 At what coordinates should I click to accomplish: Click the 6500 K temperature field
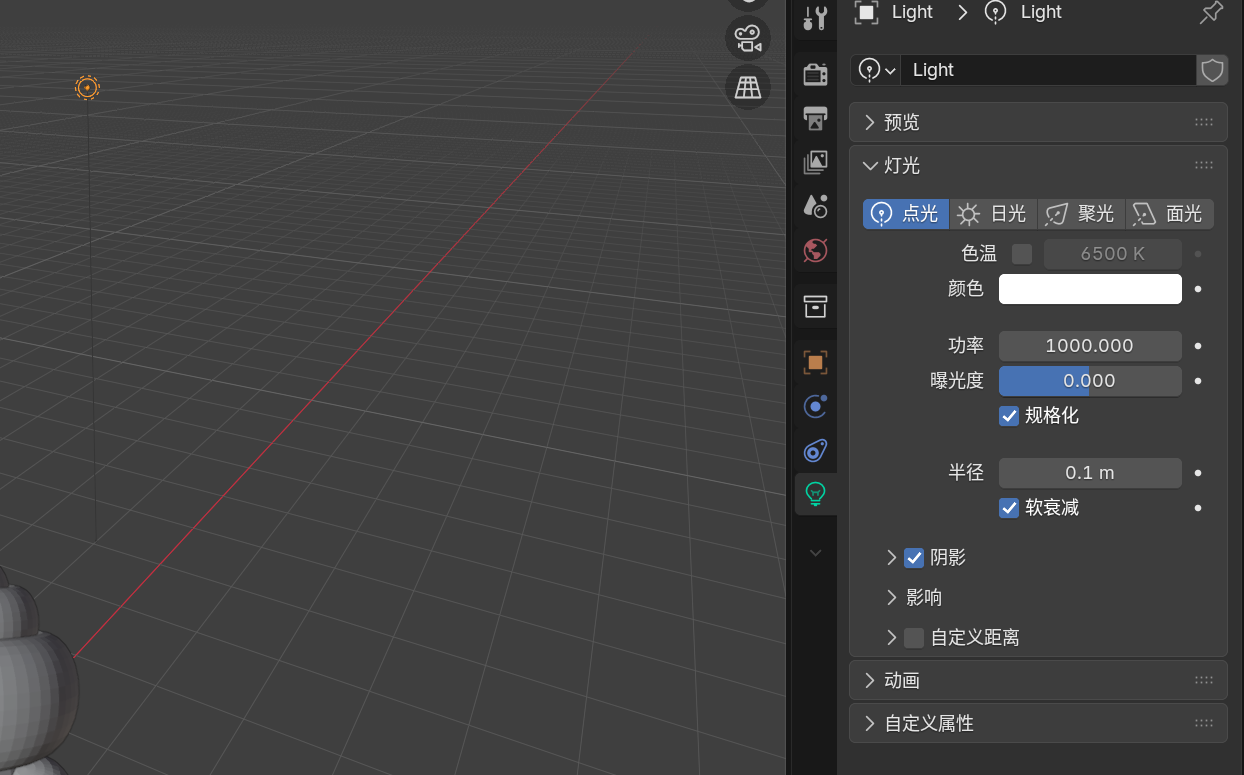[x=1113, y=254]
